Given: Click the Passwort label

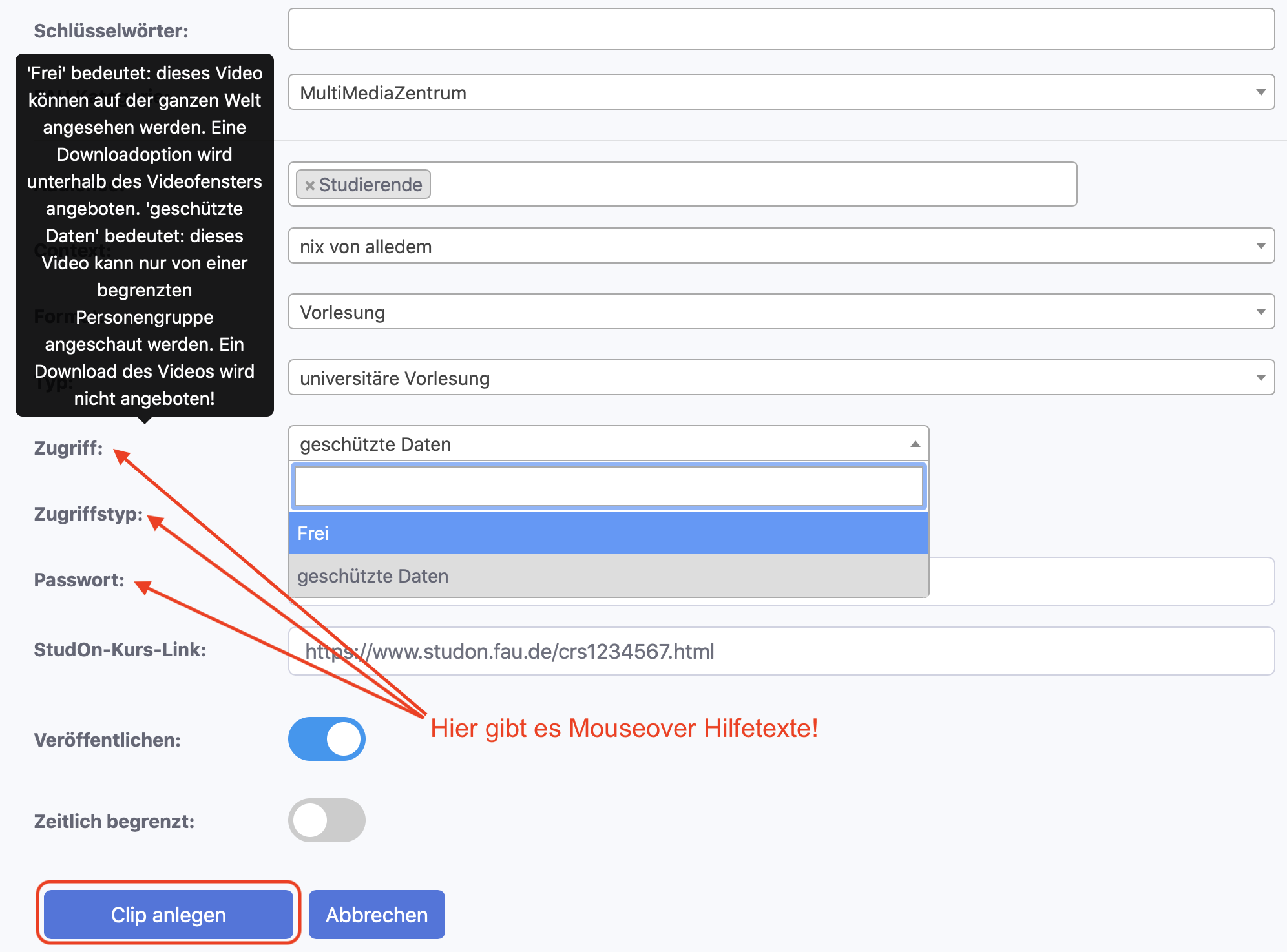Looking at the screenshot, I should [x=79, y=580].
